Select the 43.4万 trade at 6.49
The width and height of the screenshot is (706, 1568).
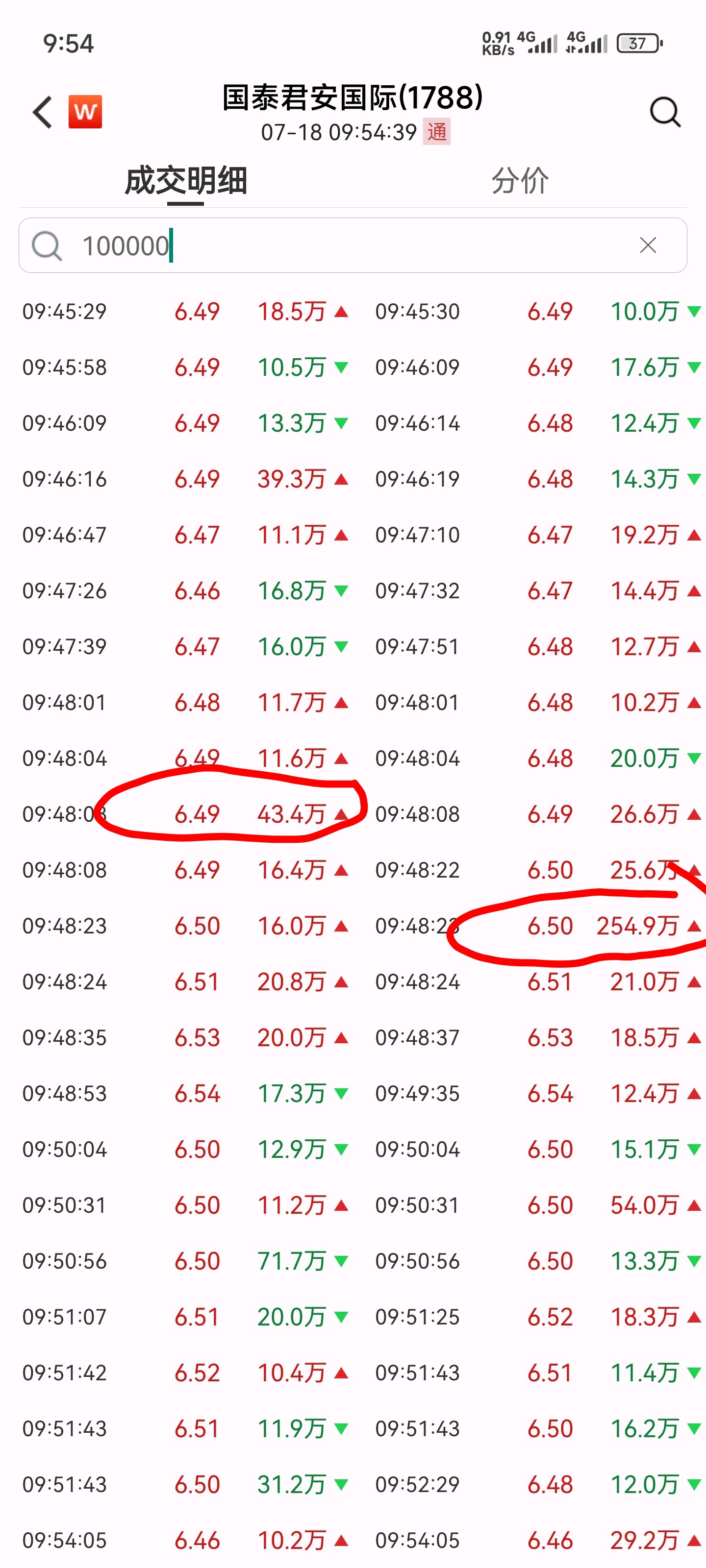pyautogui.click(x=185, y=814)
